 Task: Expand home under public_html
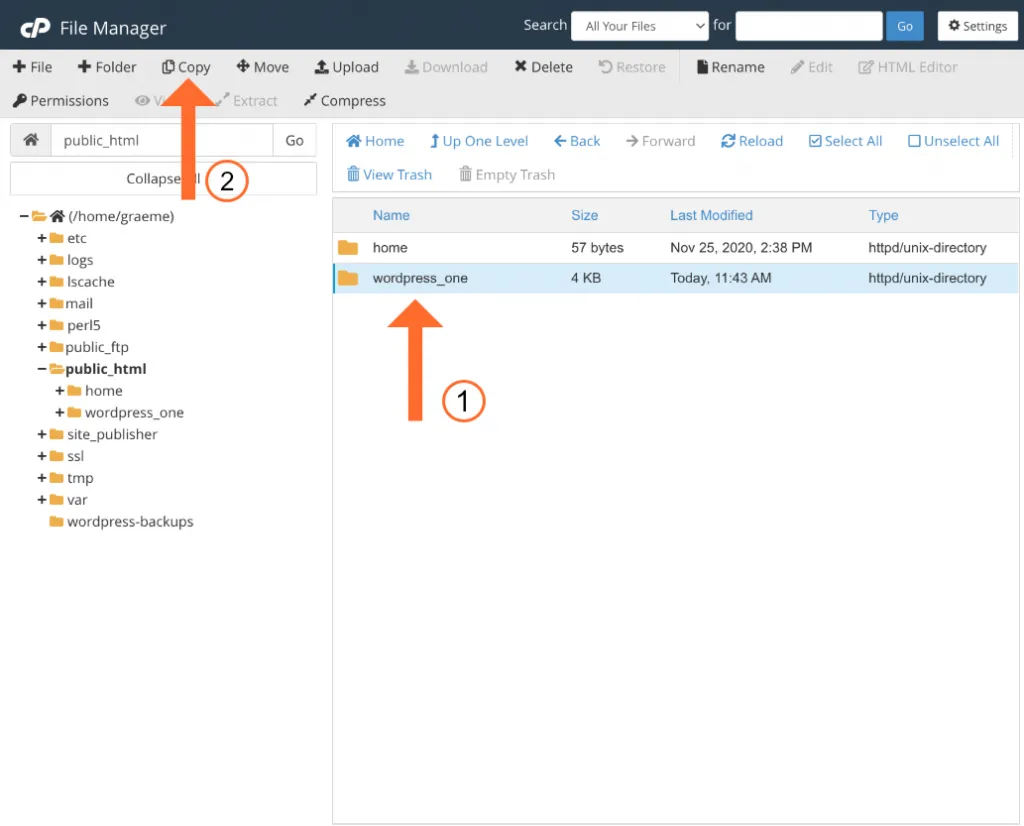(x=59, y=390)
